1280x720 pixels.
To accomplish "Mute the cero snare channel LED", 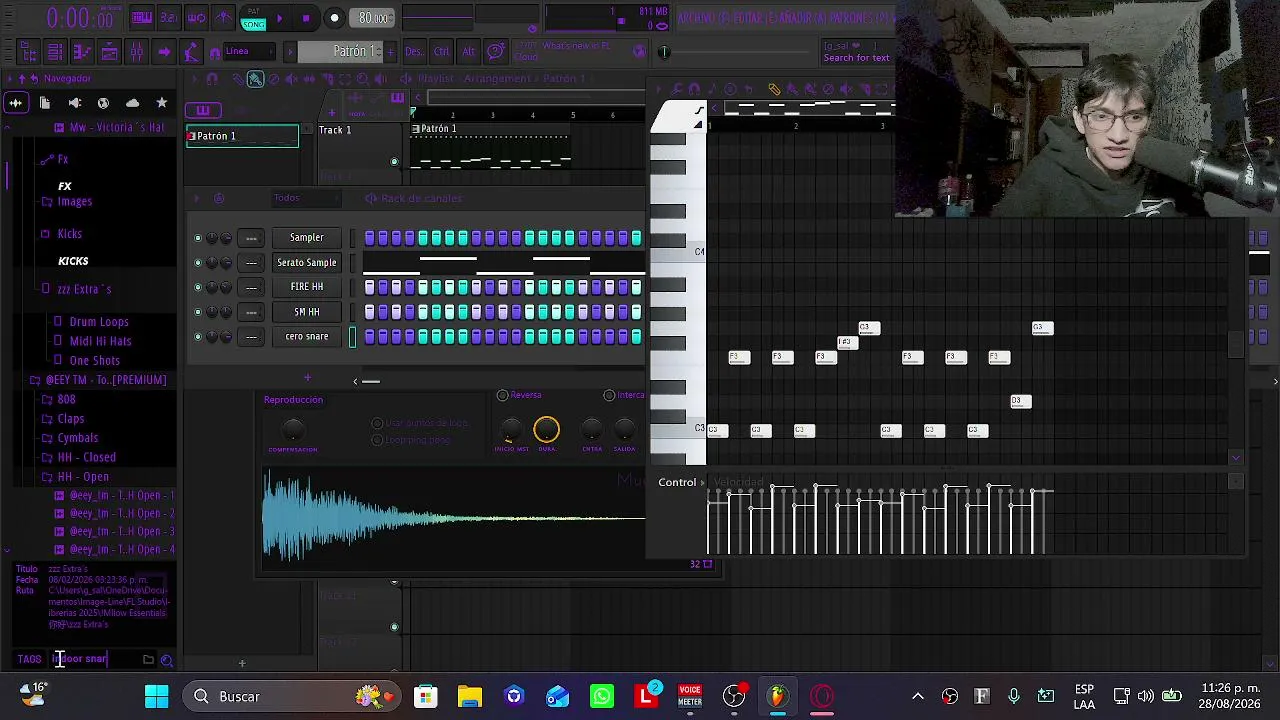I will pyautogui.click(x=198, y=337).
